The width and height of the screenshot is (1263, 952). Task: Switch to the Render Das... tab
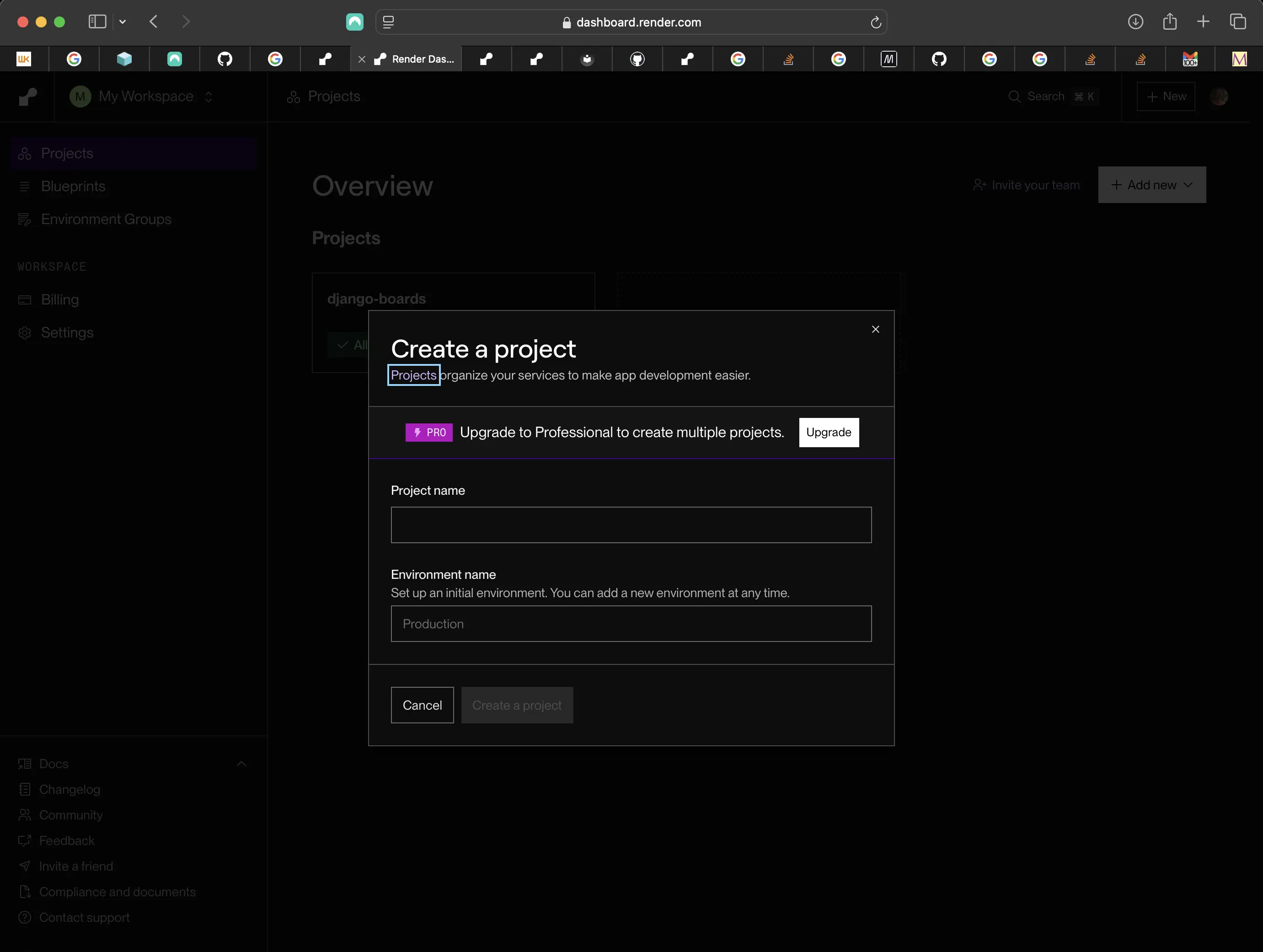pyautogui.click(x=406, y=59)
